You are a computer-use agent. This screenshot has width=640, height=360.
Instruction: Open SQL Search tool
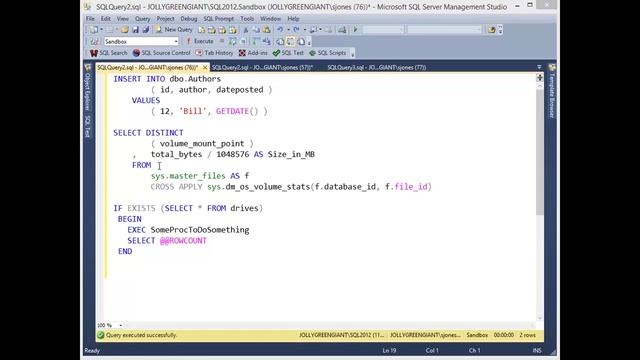pos(109,53)
